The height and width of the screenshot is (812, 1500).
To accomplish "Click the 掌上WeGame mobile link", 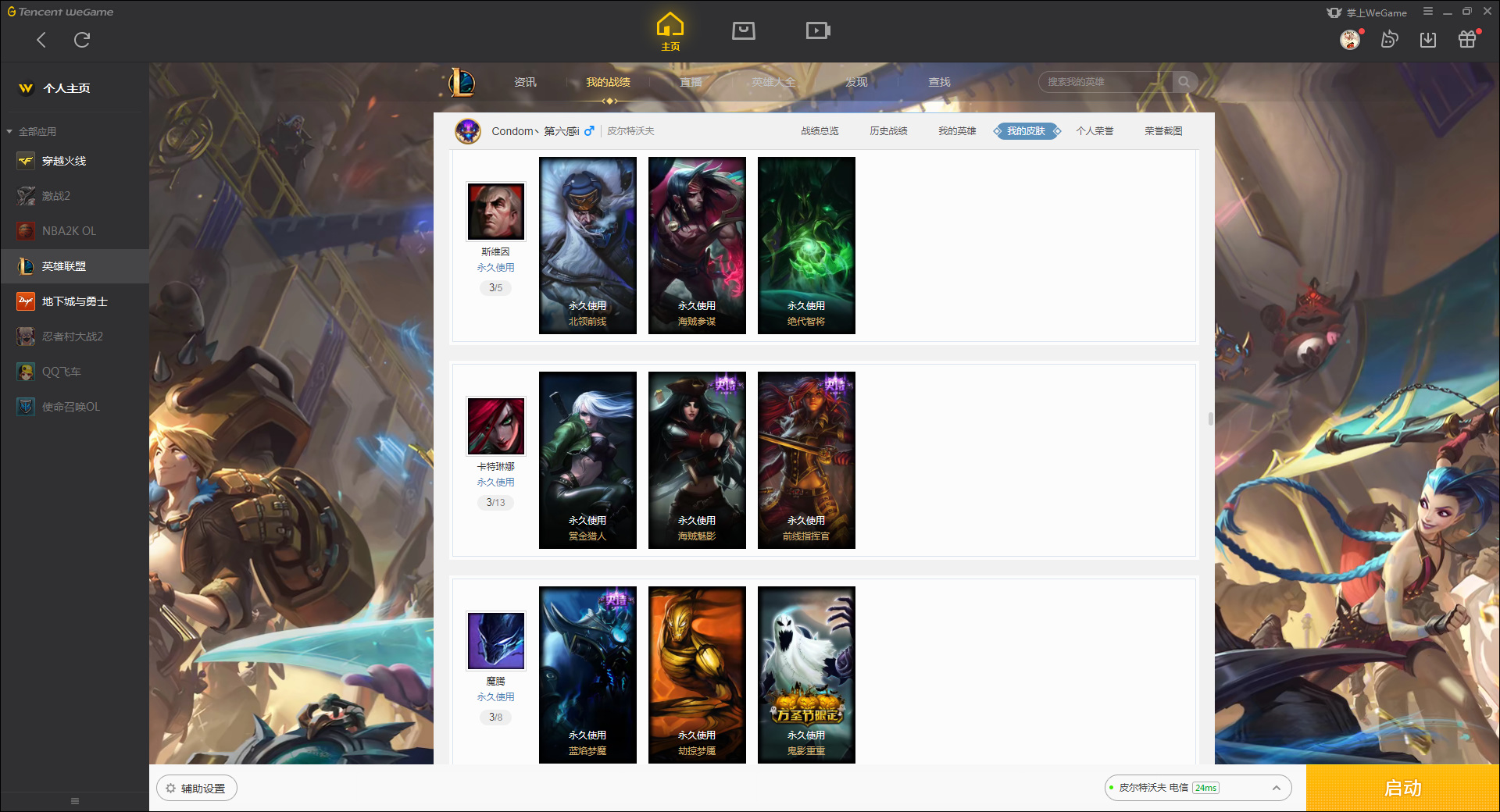I will [1366, 12].
